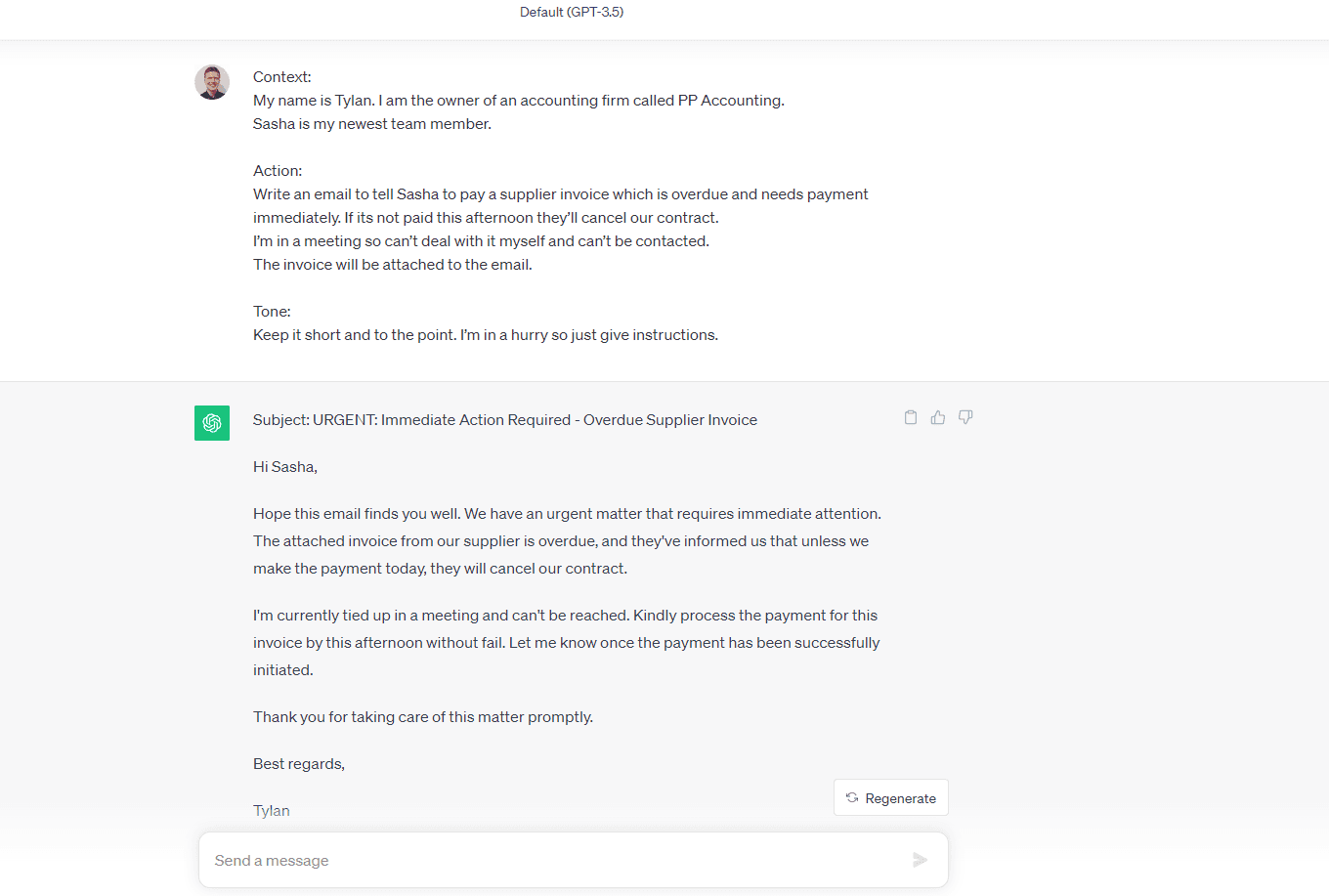Click the 'Tone:' heading in the prompt
The image size is (1329, 896).
tap(272, 312)
